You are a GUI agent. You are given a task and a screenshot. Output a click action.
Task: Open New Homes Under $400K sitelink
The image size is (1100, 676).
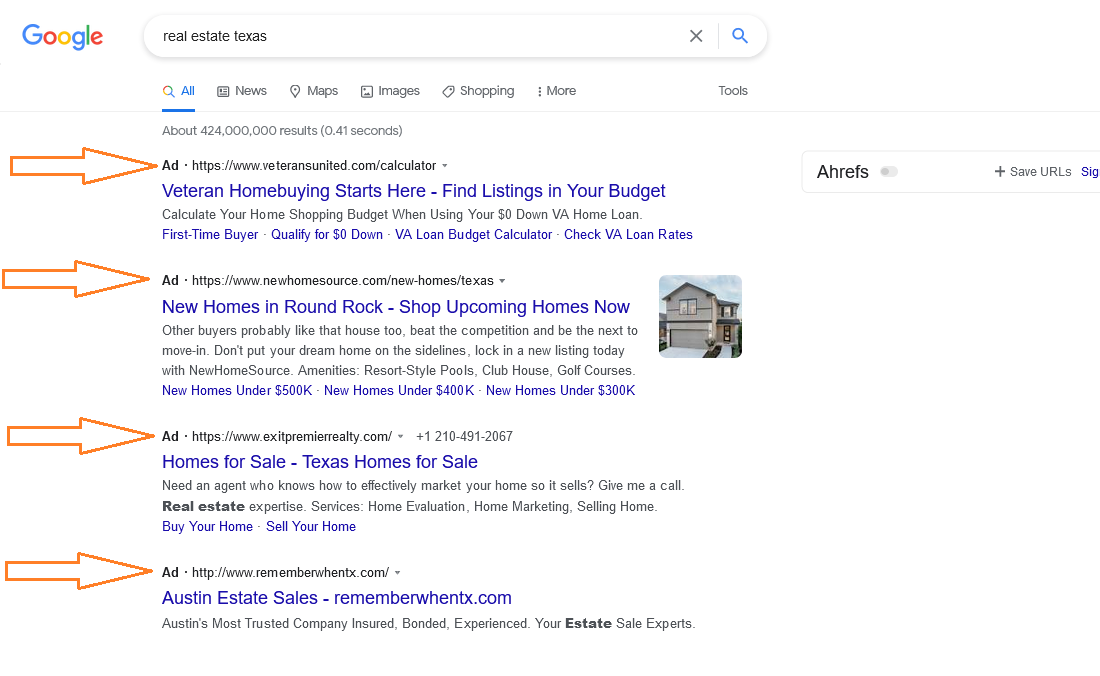click(399, 391)
